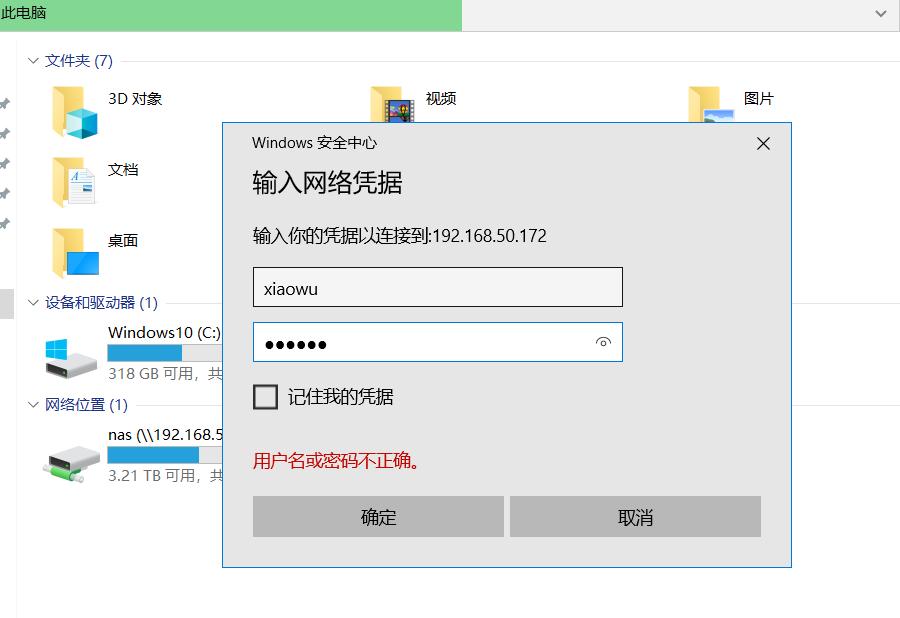Viewport: 900px width, 618px height.
Task: Click the Windows 安全中心 dialog title
Action: tap(313, 143)
